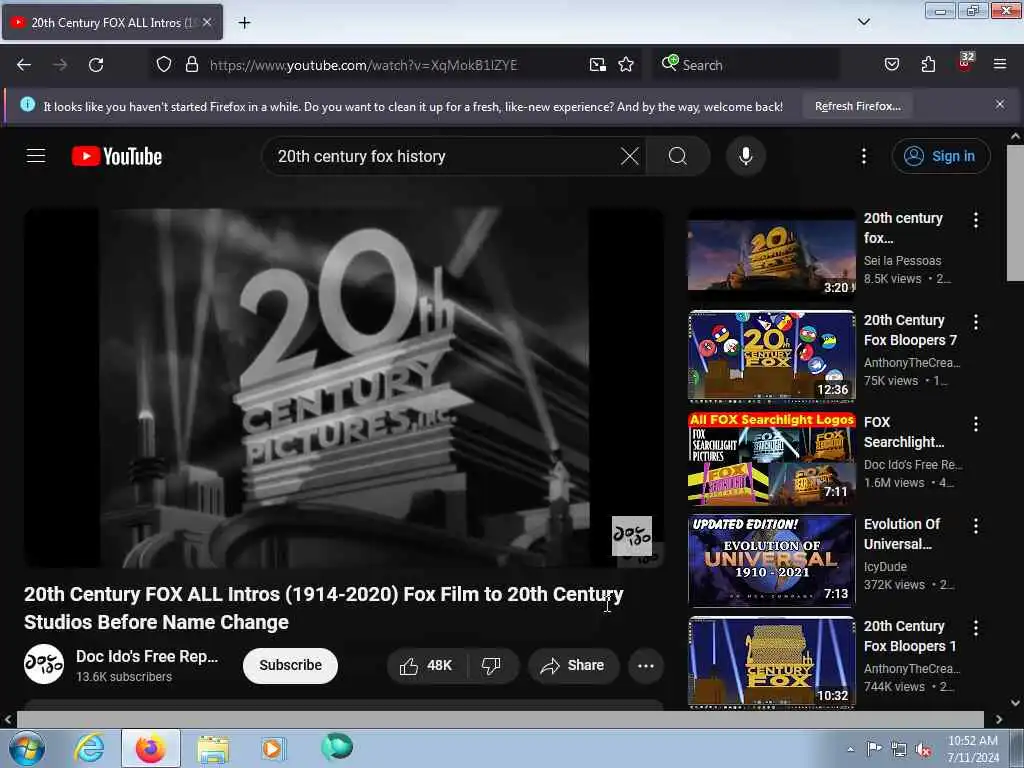Click the Doc Ido watermark in video

632,536
